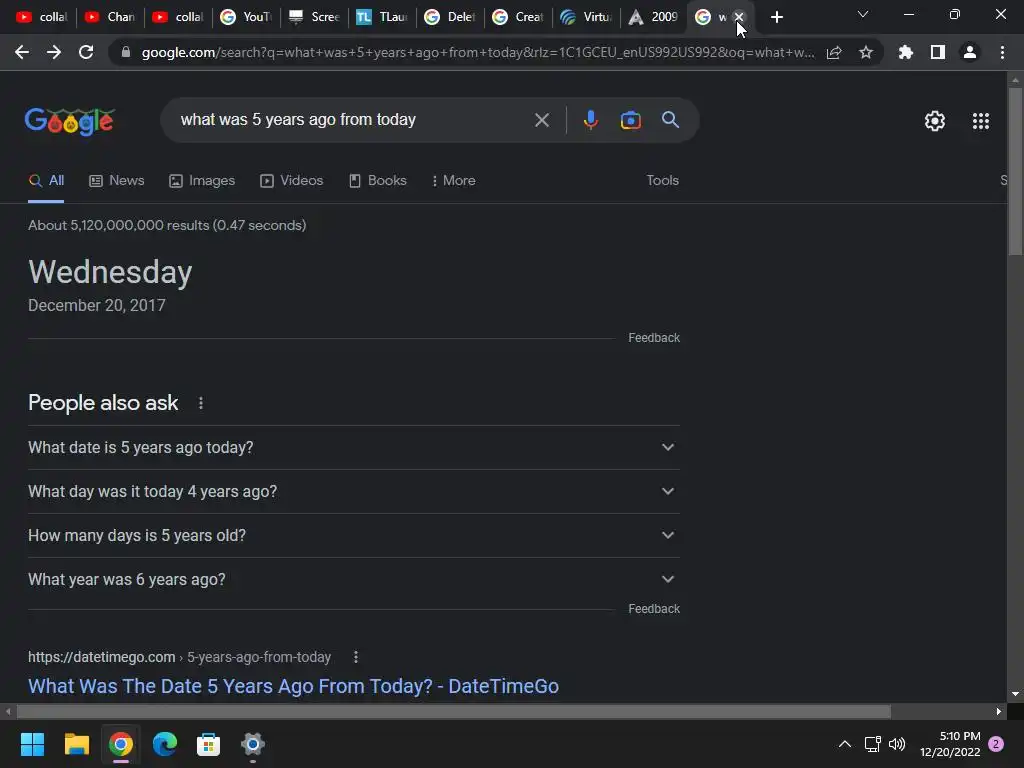Open volume control in system tray
The height and width of the screenshot is (768, 1024).
(x=897, y=744)
